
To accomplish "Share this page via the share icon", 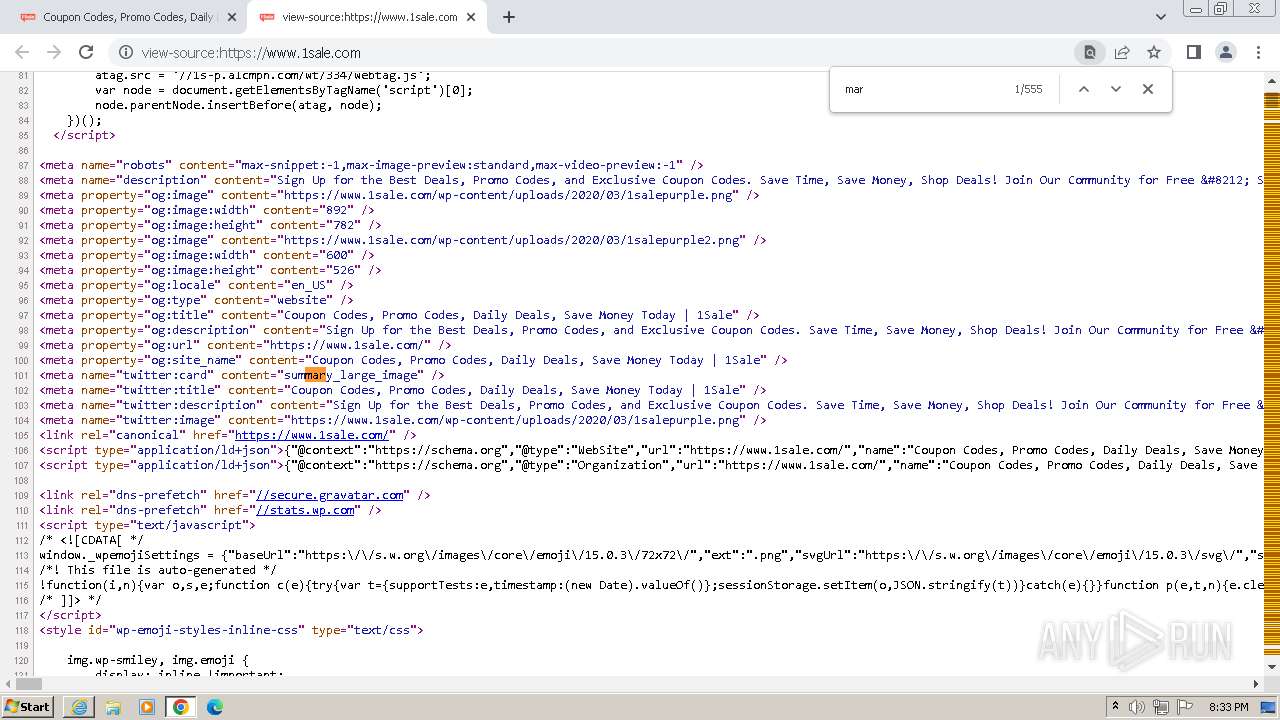I will coord(1122,52).
